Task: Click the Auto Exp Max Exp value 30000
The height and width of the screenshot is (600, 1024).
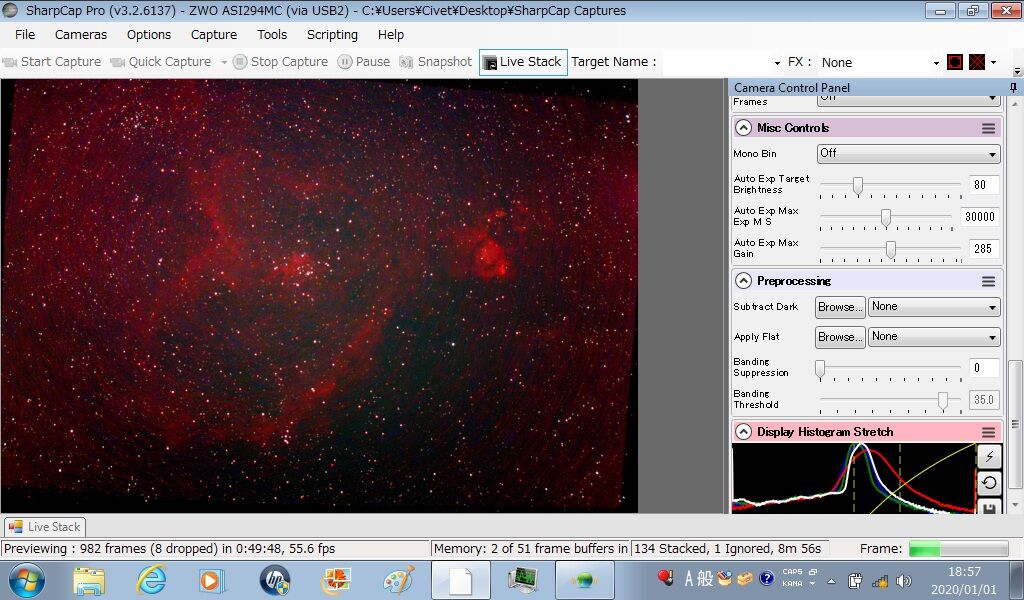Action: click(x=979, y=217)
